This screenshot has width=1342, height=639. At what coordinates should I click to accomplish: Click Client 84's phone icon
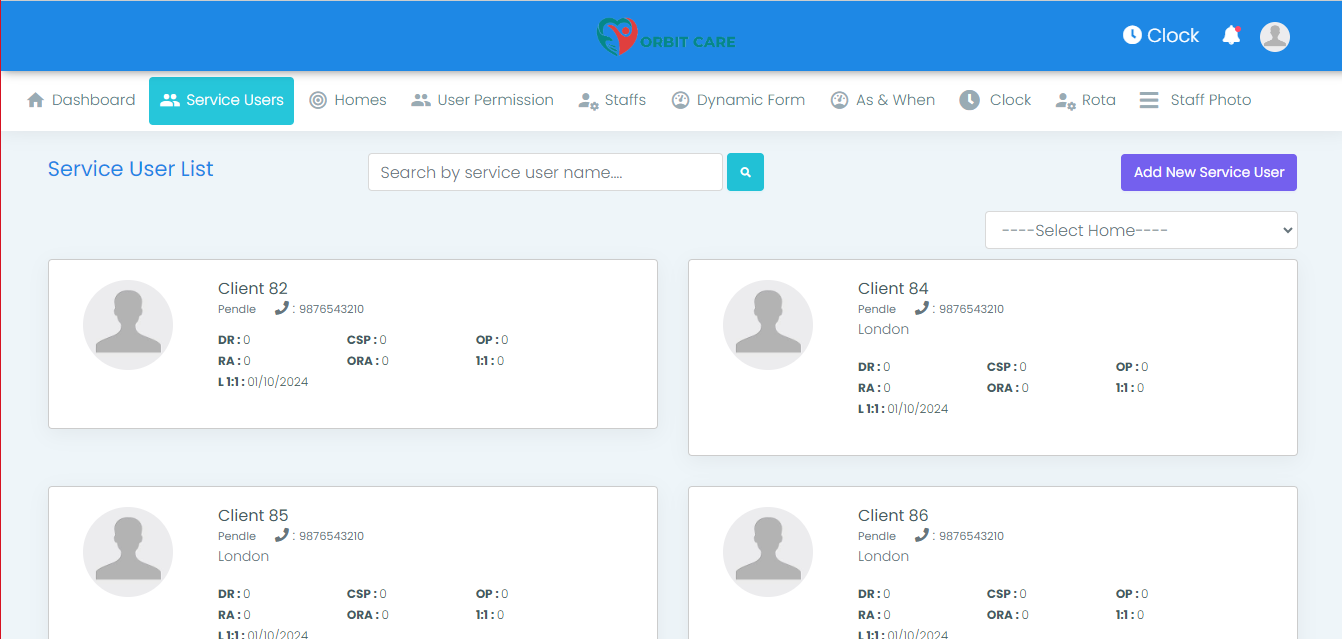tap(922, 309)
